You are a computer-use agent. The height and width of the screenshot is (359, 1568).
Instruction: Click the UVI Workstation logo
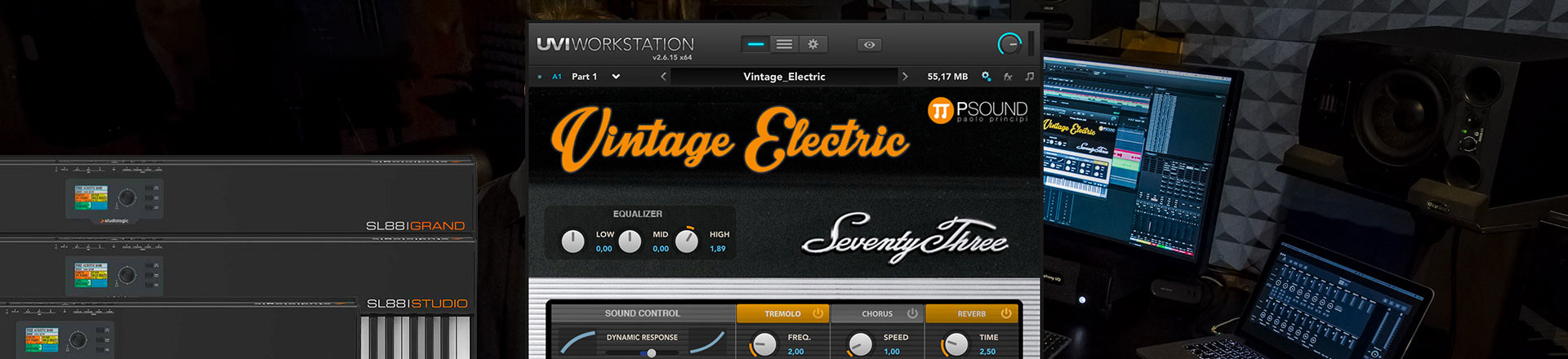point(615,45)
